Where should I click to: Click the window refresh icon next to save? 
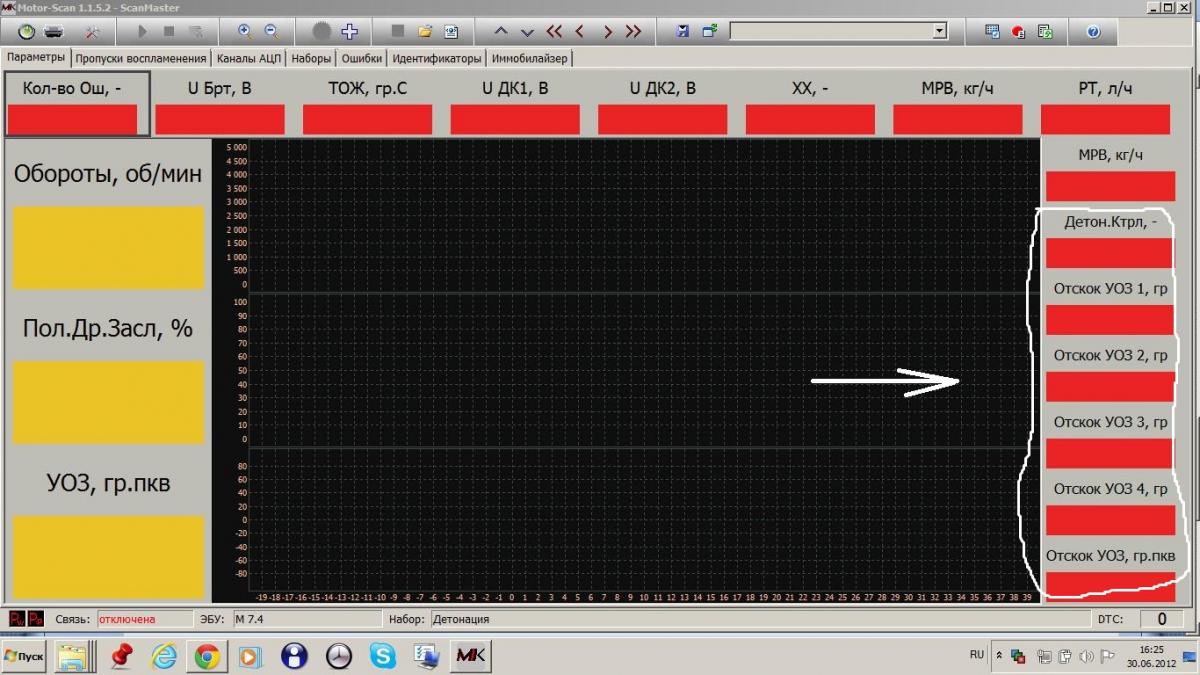[709, 31]
